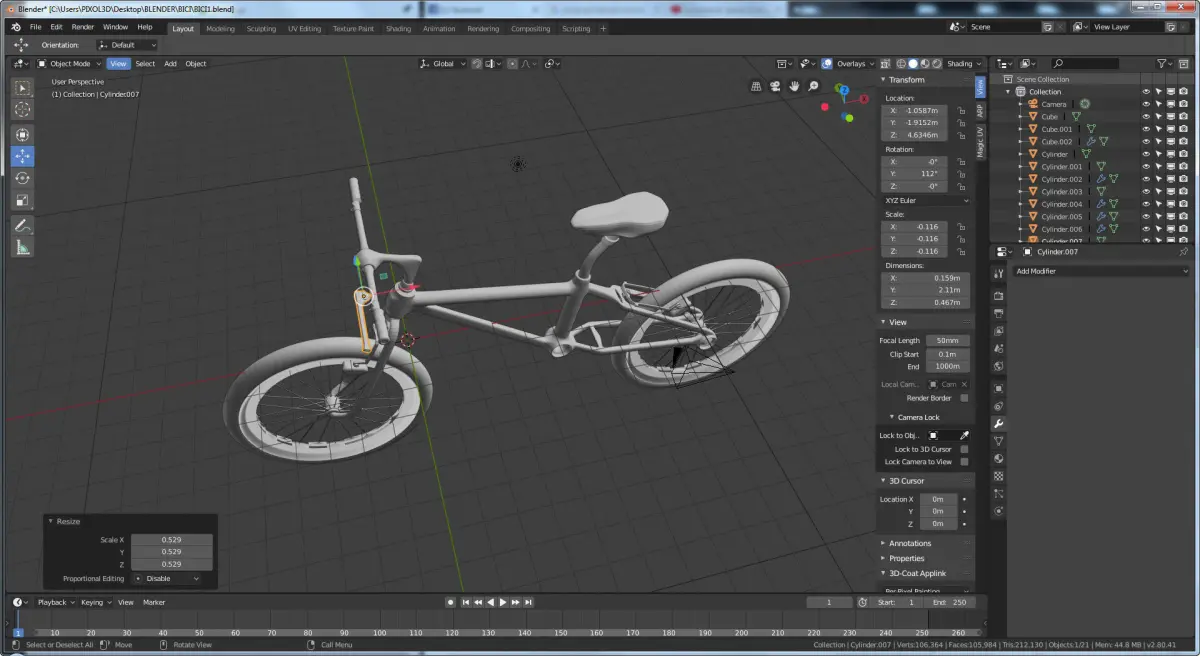Open the World properties tab

coord(998,366)
